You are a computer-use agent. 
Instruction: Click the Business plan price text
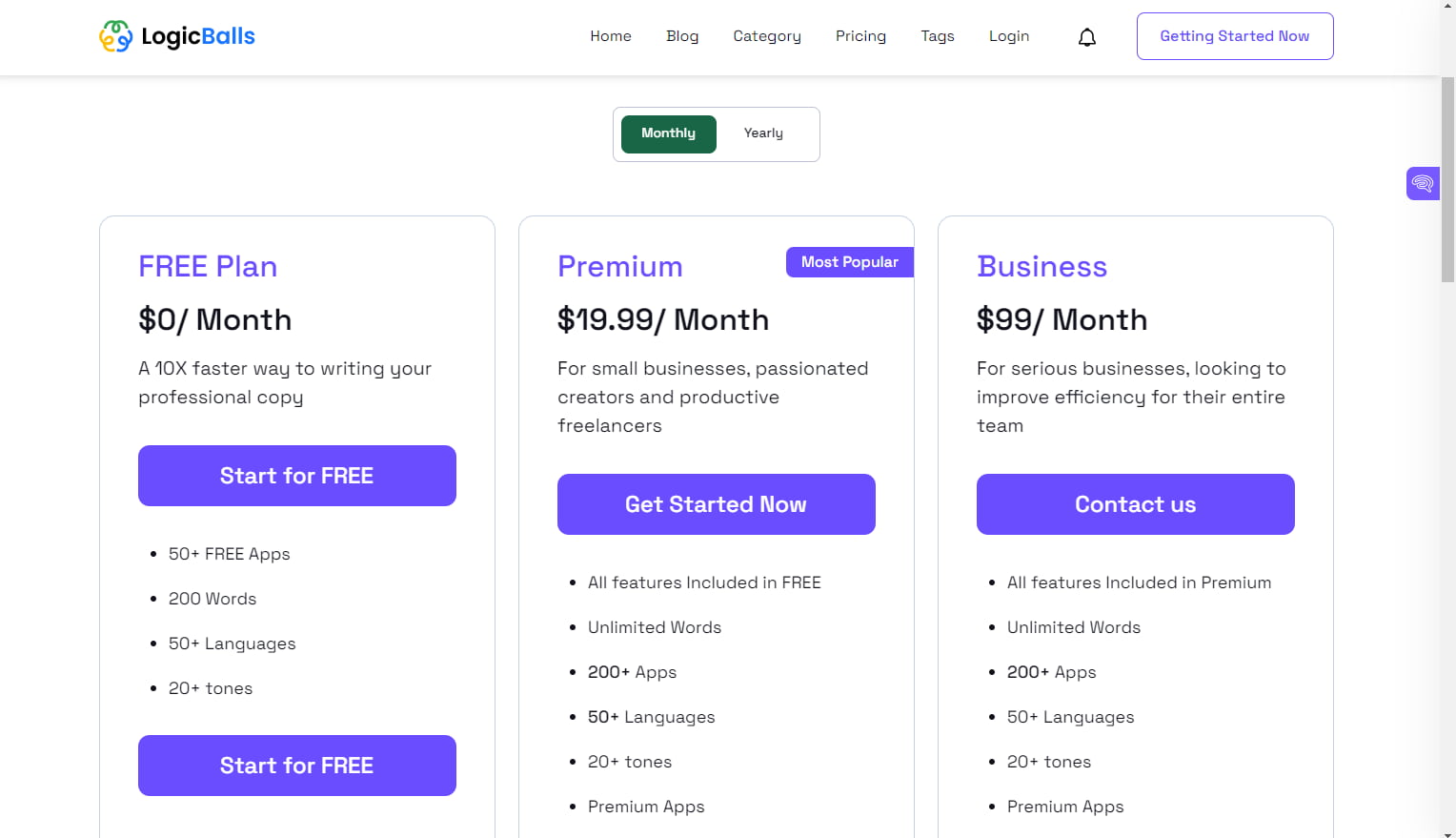(x=1062, y=320)
